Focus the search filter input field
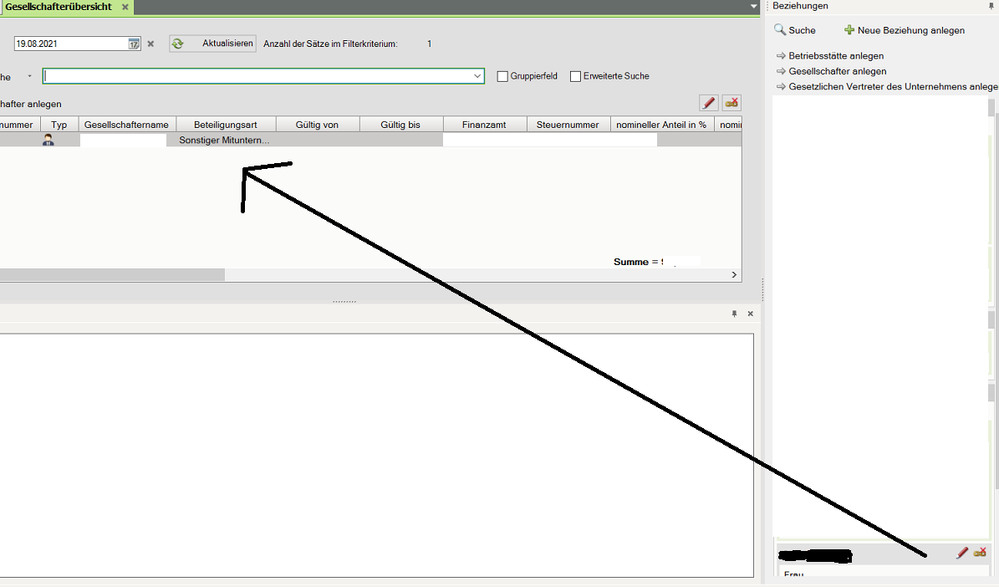The width and height of the screenshot is (999, 587). pos(257,76)
